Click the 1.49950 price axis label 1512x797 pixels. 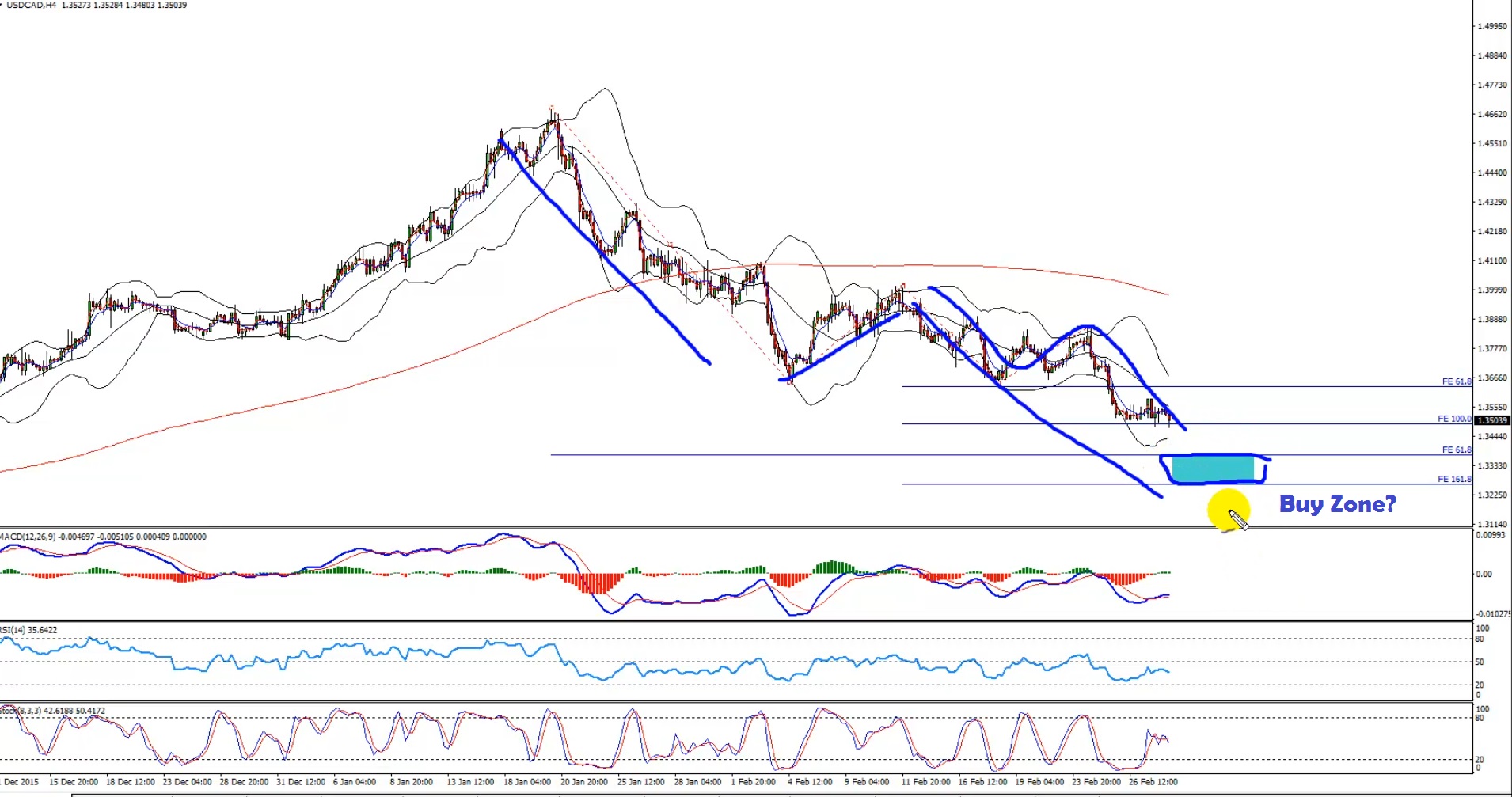[1491, 26]
